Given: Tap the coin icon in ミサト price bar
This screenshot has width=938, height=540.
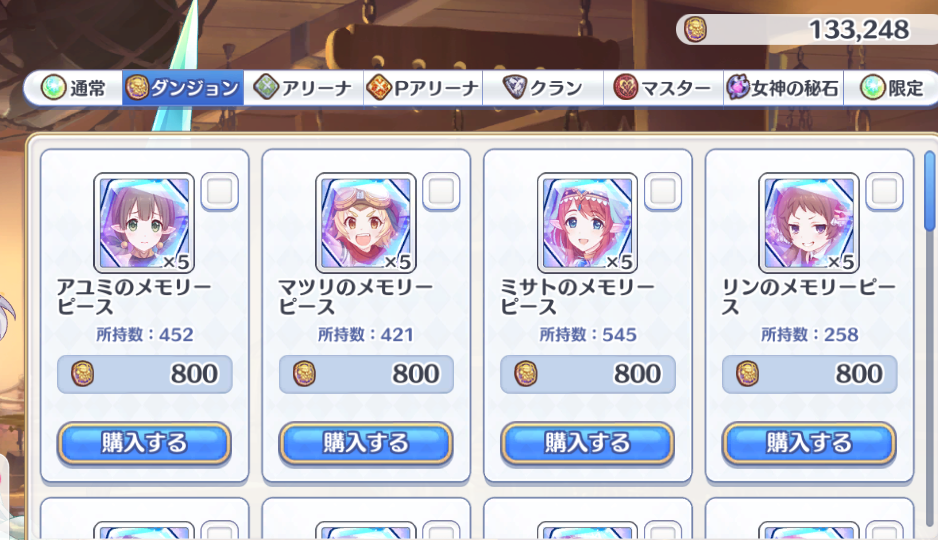Looking at the screenshot, I should [x=526, y=374].
